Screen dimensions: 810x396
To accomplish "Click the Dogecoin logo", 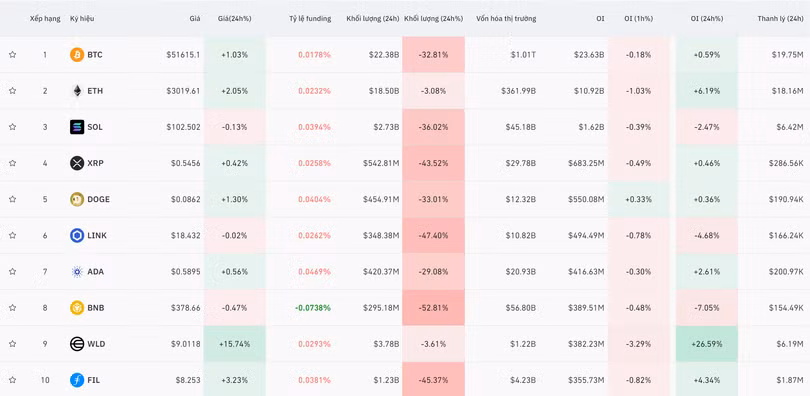I will (x=77, y=199).
